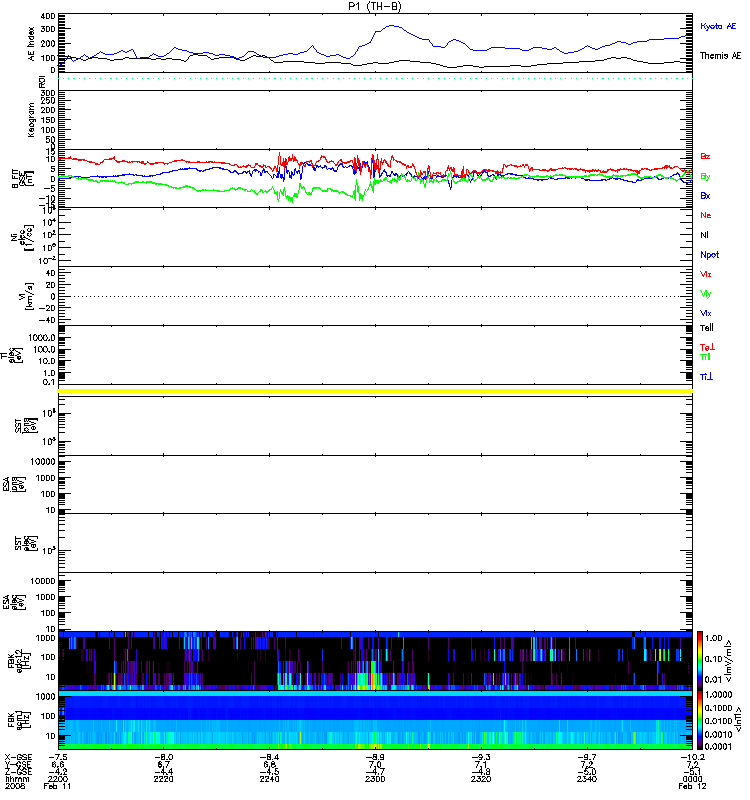Click the 0000 time tick label
This screenshot has height=800, width=750.
692,779
